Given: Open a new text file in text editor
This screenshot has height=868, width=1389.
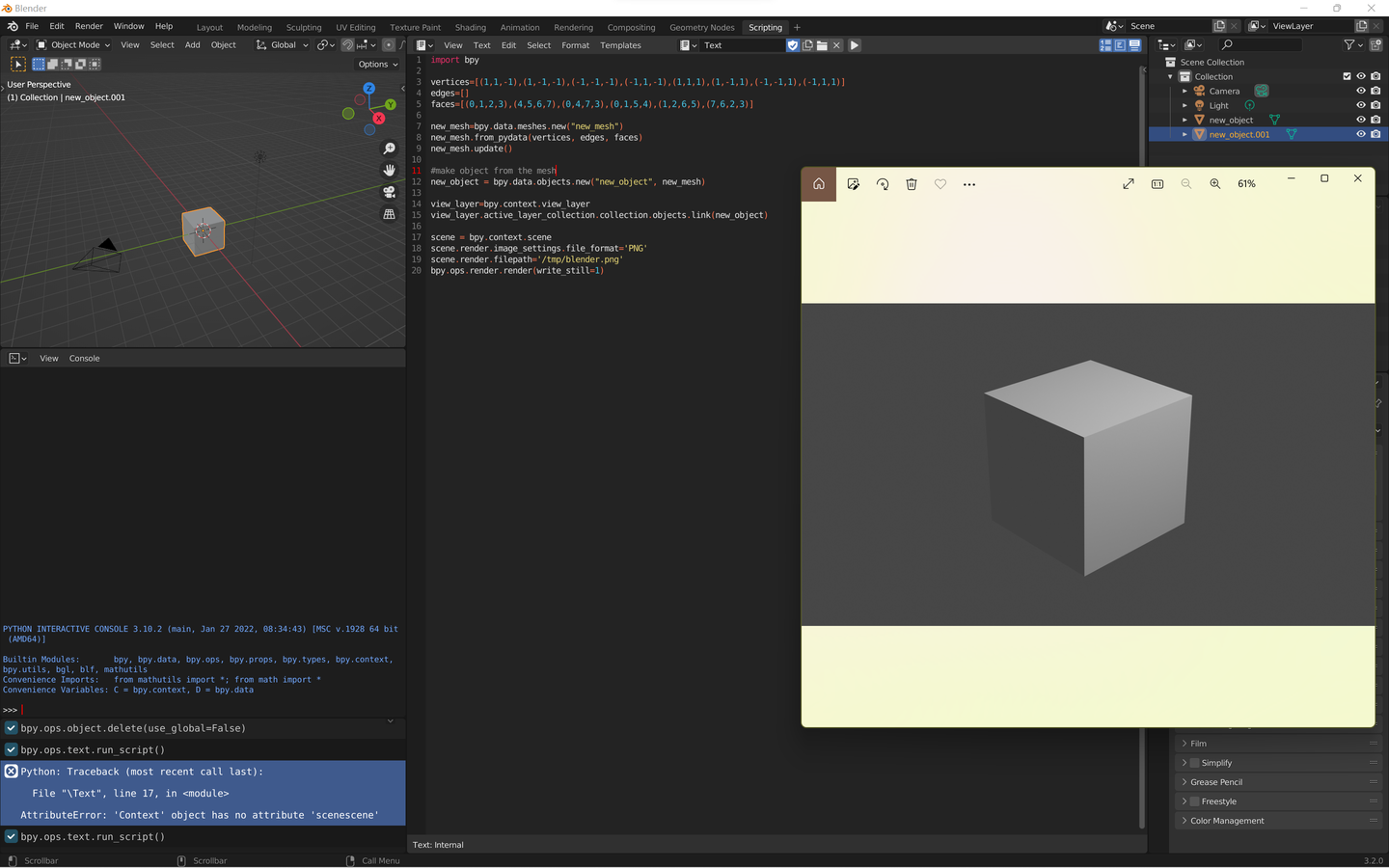Looking at the screenshot, I should [807, 44].
